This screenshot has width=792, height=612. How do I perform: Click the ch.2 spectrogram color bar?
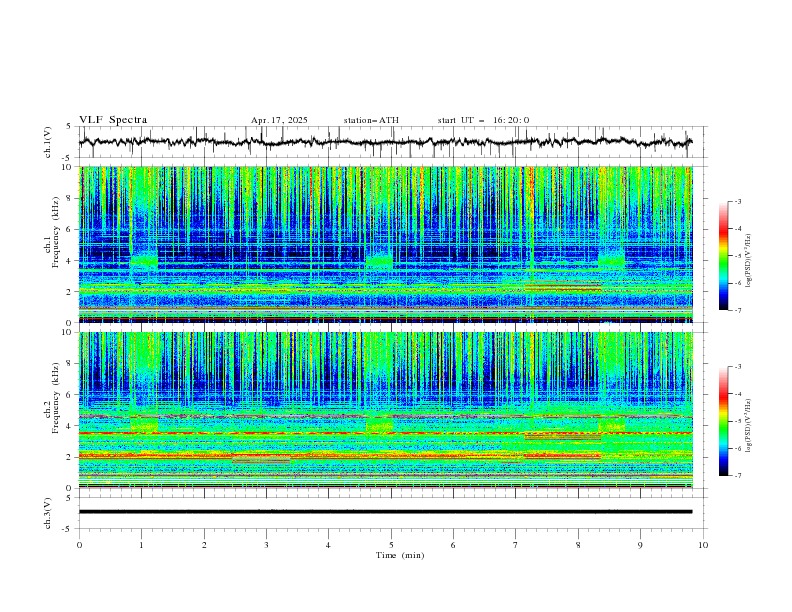click(723, 421)
